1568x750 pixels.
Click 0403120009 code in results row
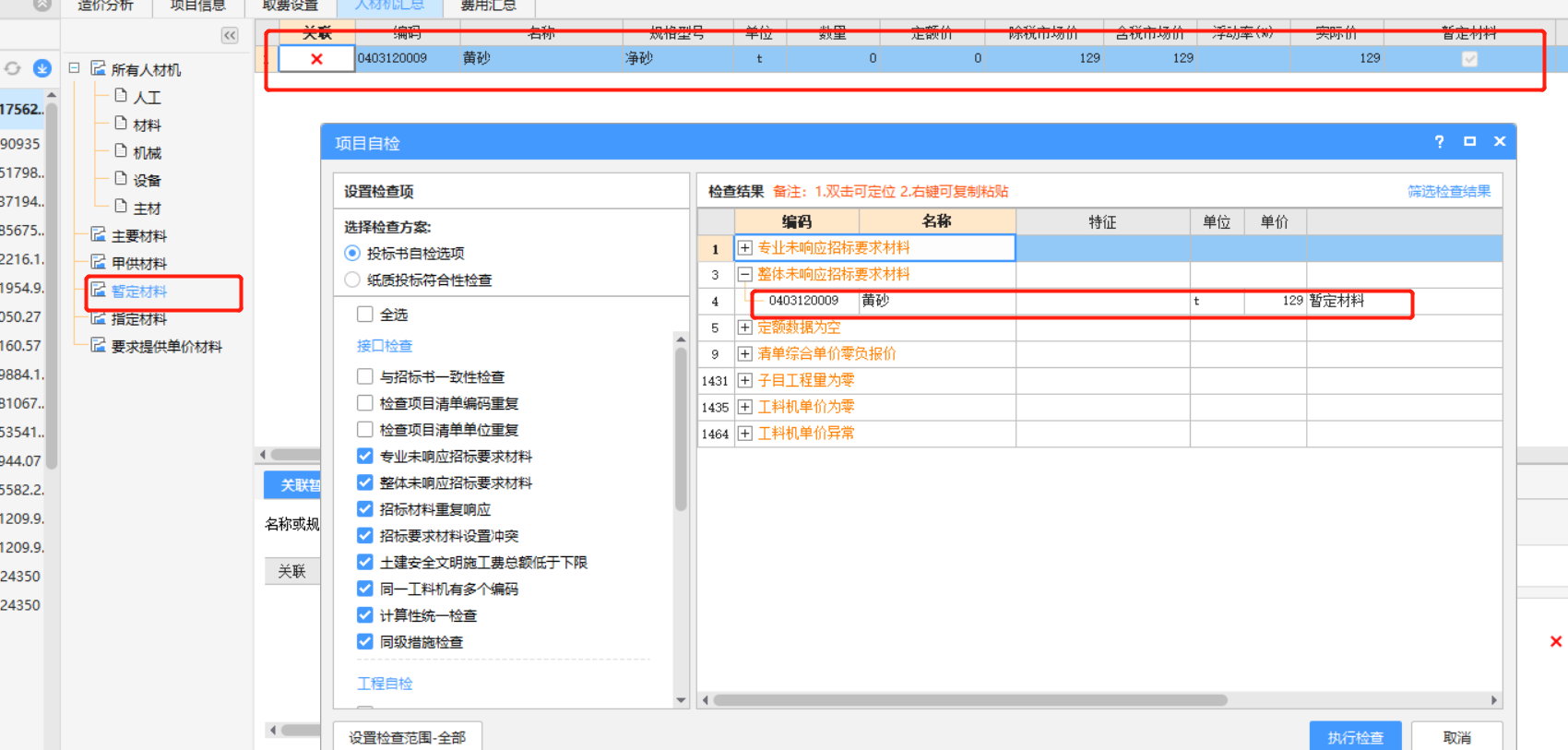click(x=803, y=301)
